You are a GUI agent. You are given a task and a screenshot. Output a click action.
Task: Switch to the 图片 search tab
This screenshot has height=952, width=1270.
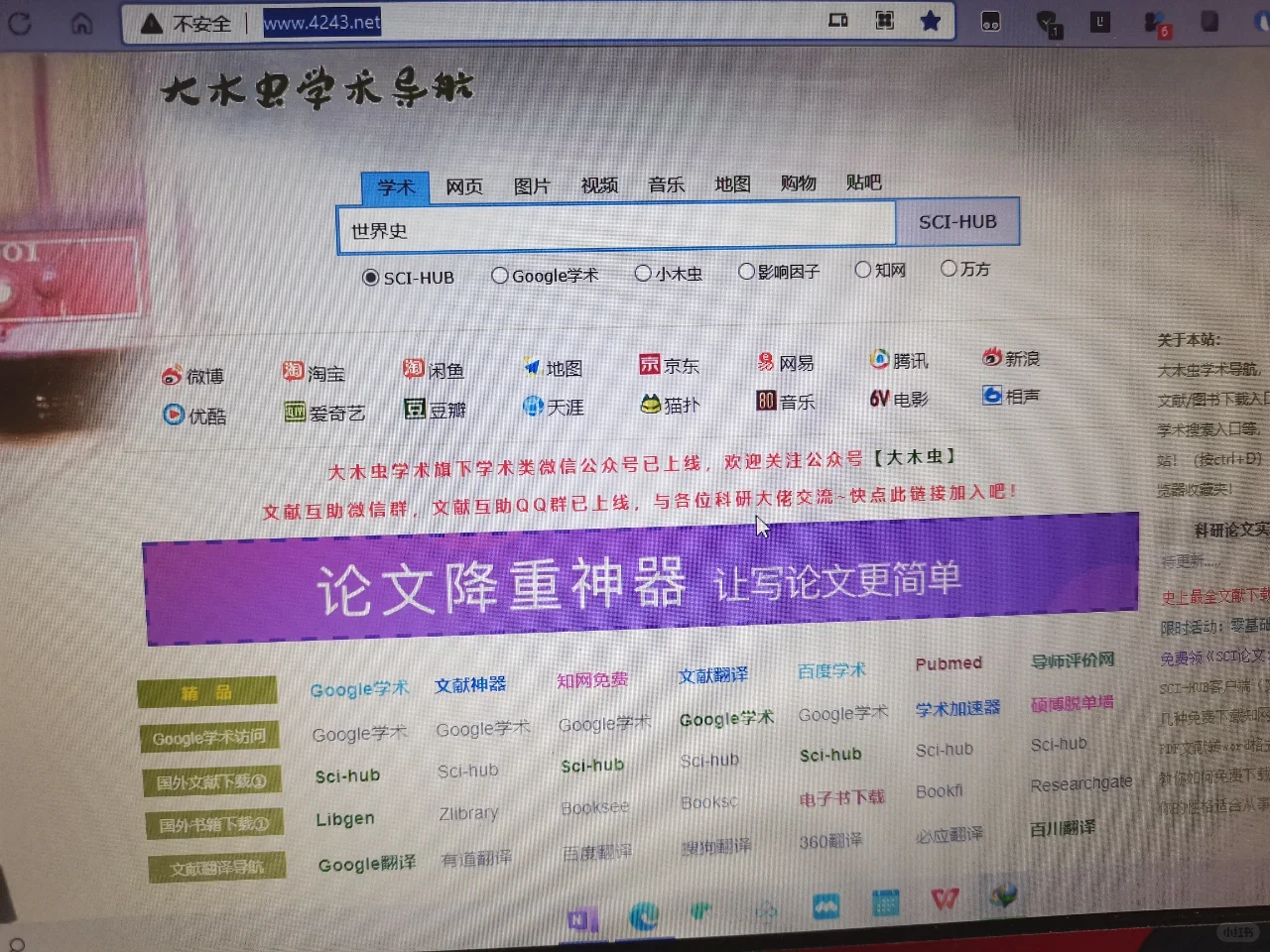532,185
